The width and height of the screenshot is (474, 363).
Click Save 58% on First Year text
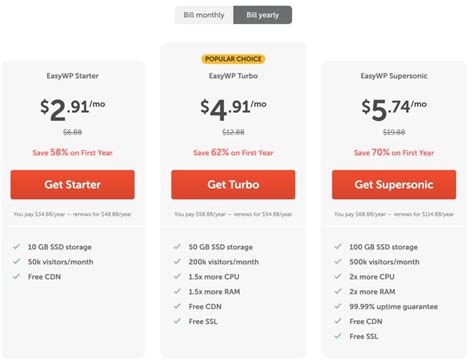pyautogui.click(x=72, y=153)
